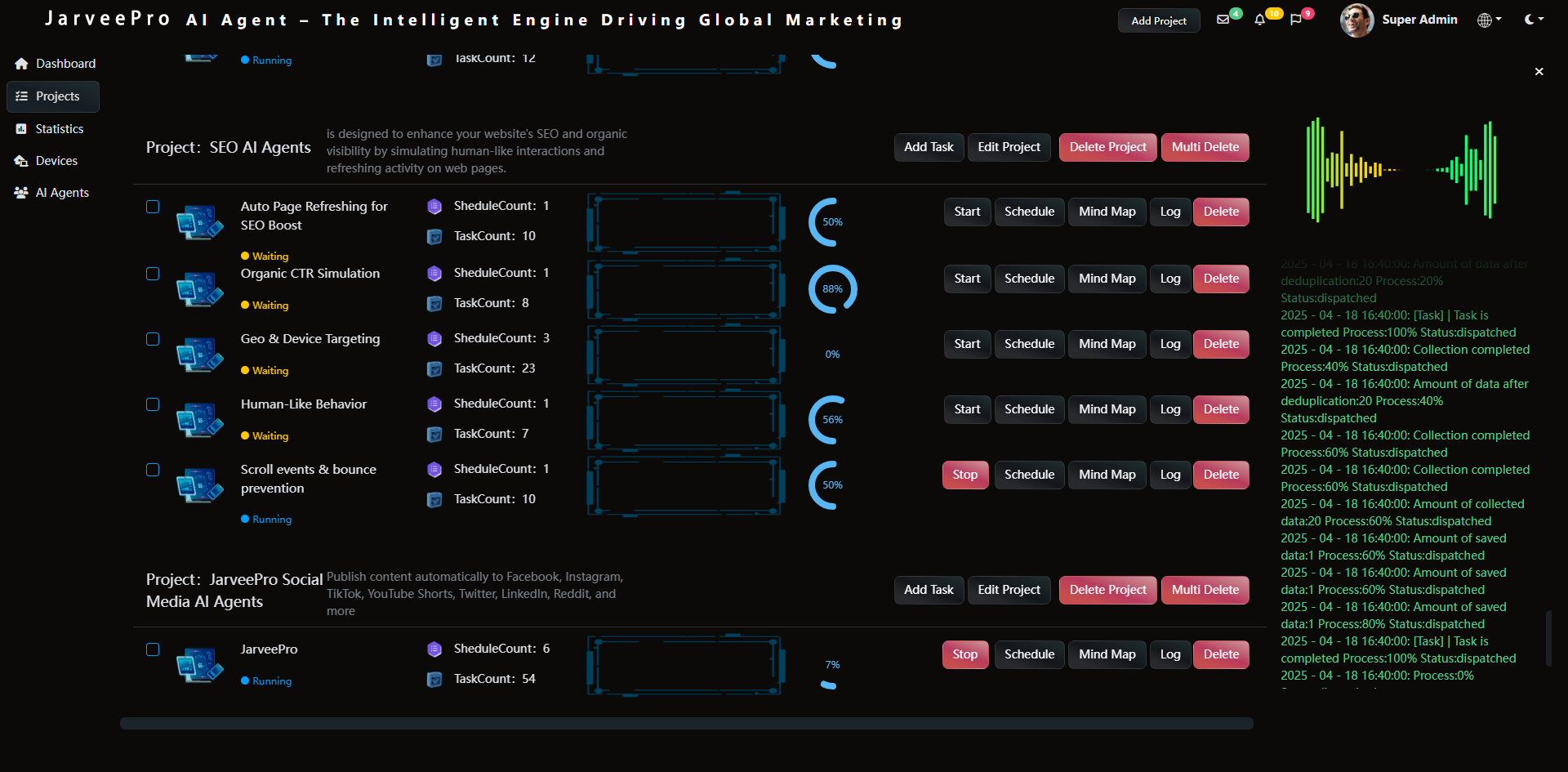Click the AI Agents people icon
Viewport: 1568px width, 772px height.
tap(22, 193)
